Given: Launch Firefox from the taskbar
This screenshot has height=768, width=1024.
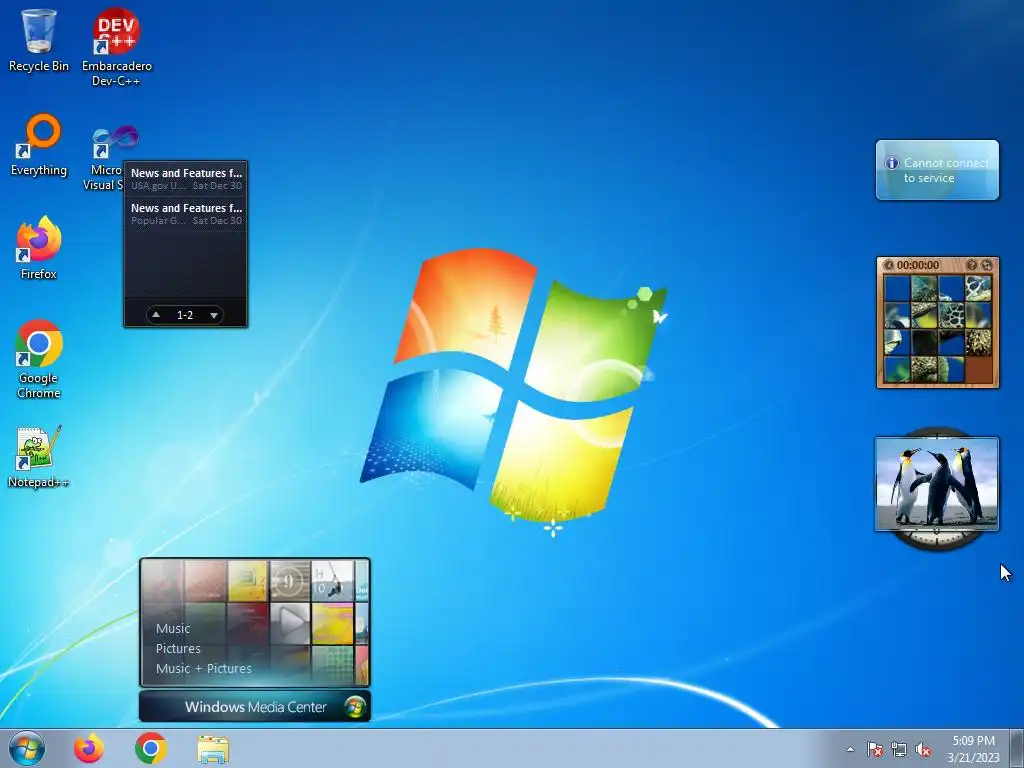Looking at the screenshot, I should (88, 748).
